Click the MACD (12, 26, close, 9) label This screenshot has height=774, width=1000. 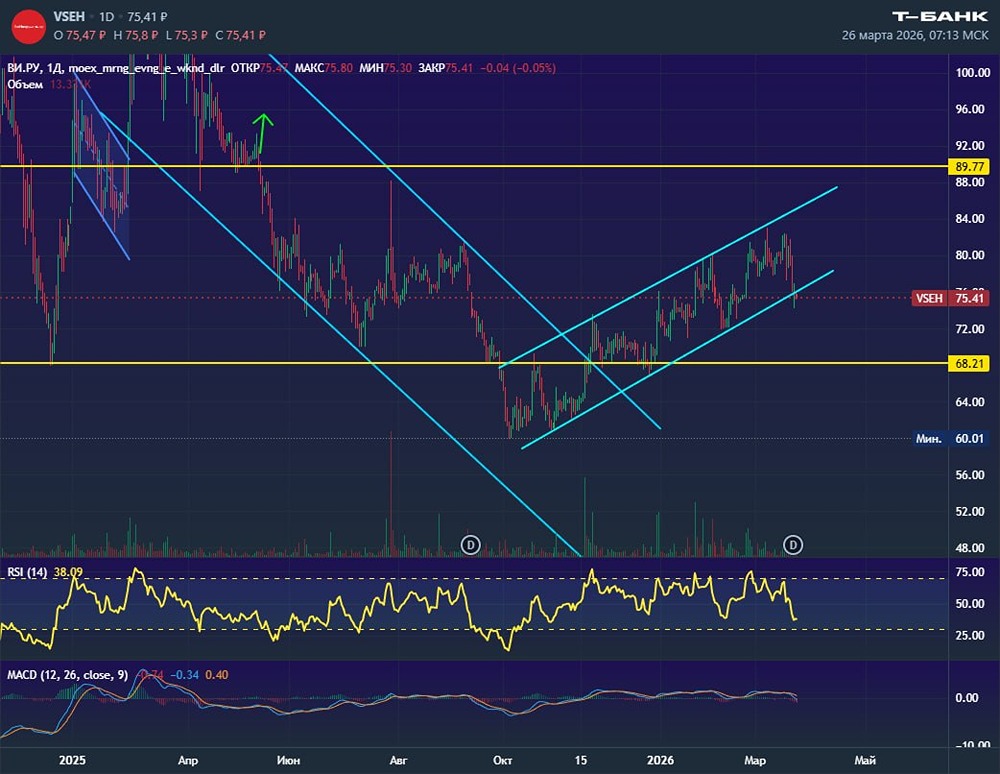click(67, 675)
